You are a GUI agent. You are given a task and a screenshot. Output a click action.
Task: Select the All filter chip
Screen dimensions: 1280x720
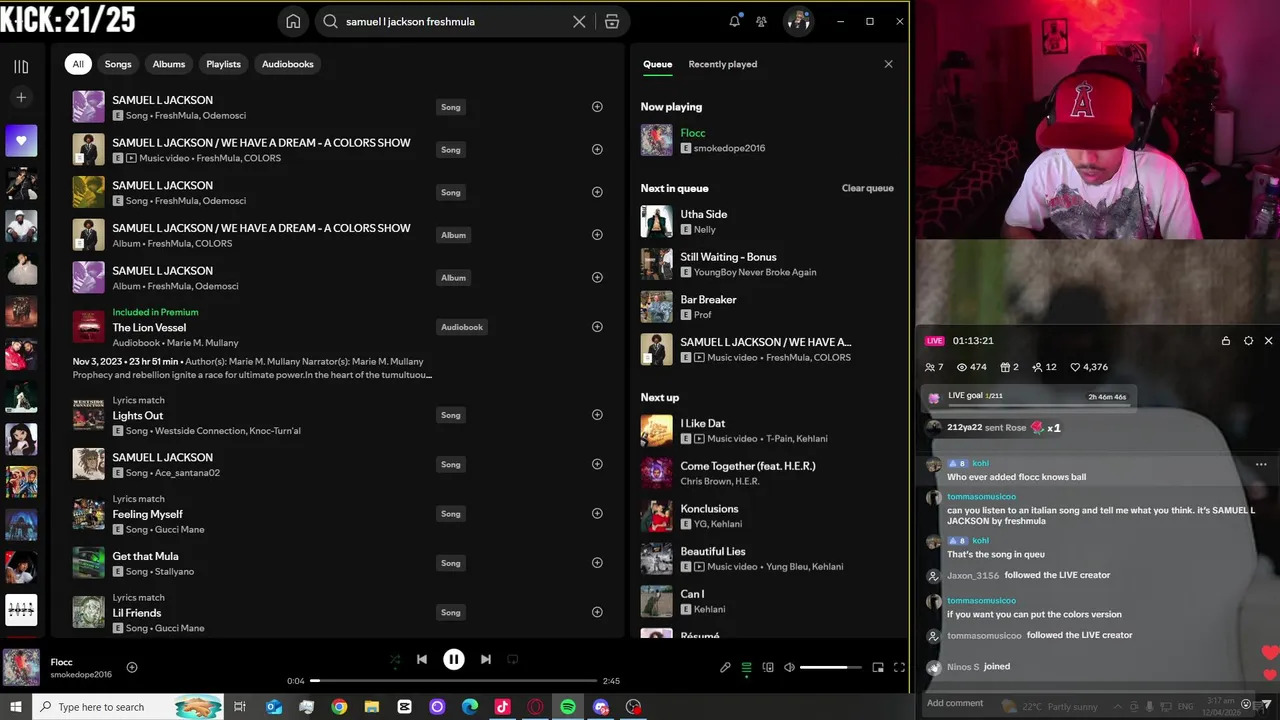(78, 64)
